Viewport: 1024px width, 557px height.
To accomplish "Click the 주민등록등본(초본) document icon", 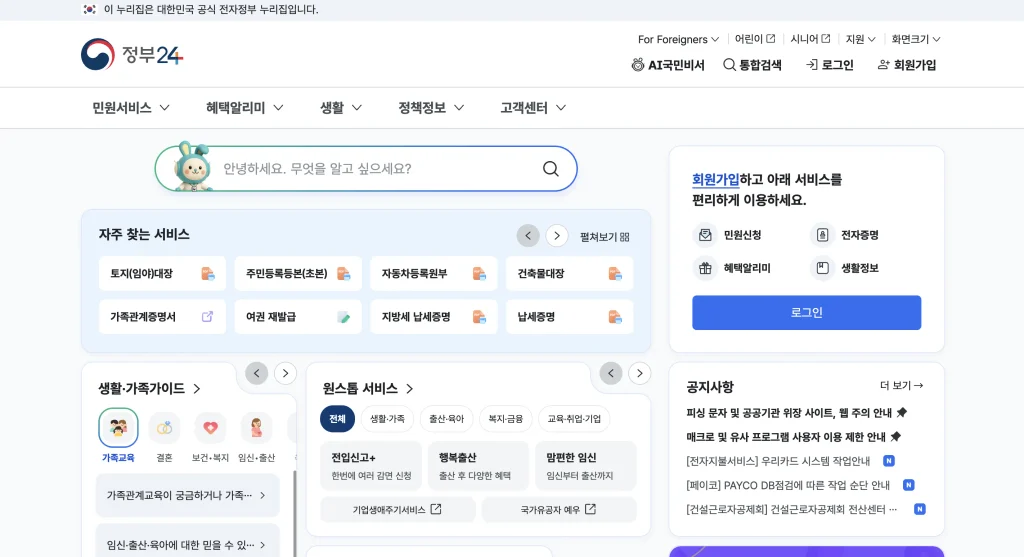I will (x=344, y=274).
